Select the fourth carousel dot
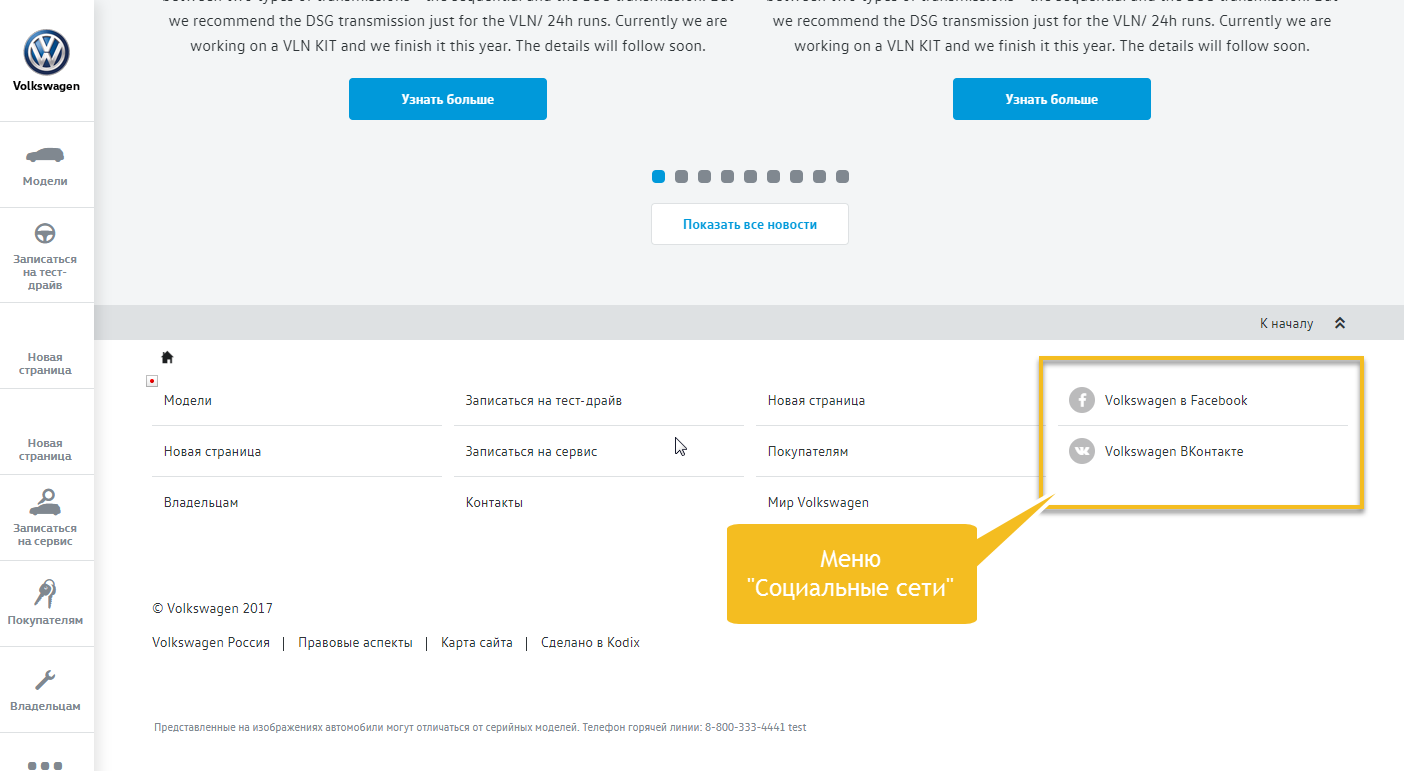The height and width of the screenshot is (771, 1404). [x=727, y=176]
